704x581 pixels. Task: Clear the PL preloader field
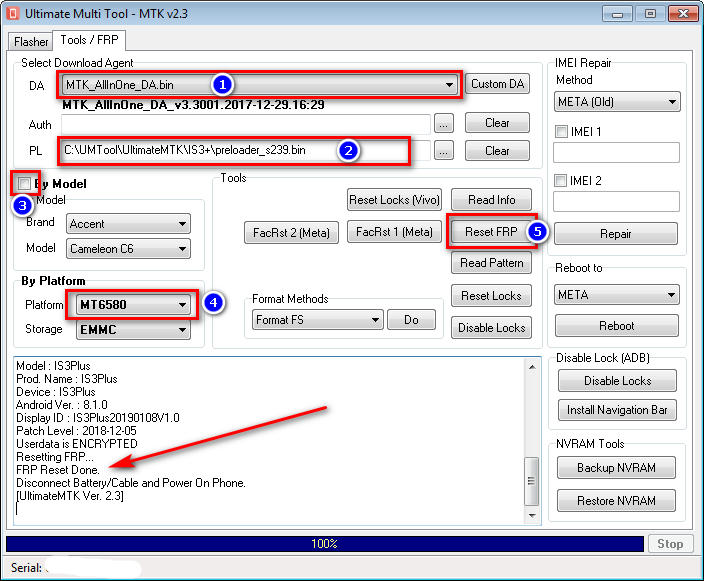point(497,151)
